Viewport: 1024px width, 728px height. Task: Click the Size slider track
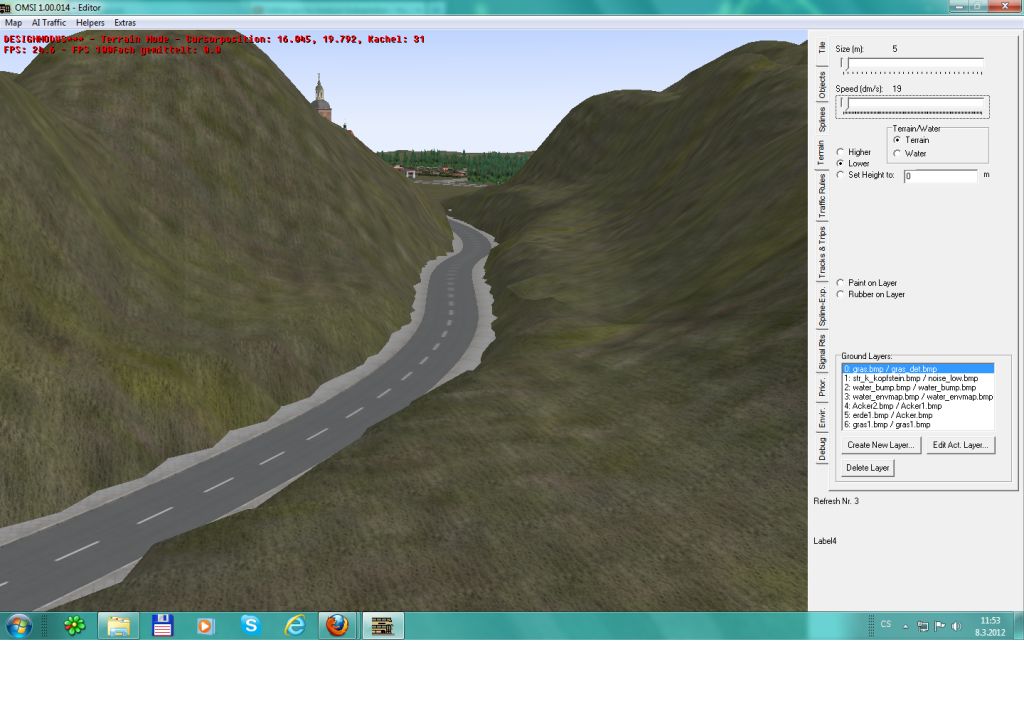pos(914,63)
